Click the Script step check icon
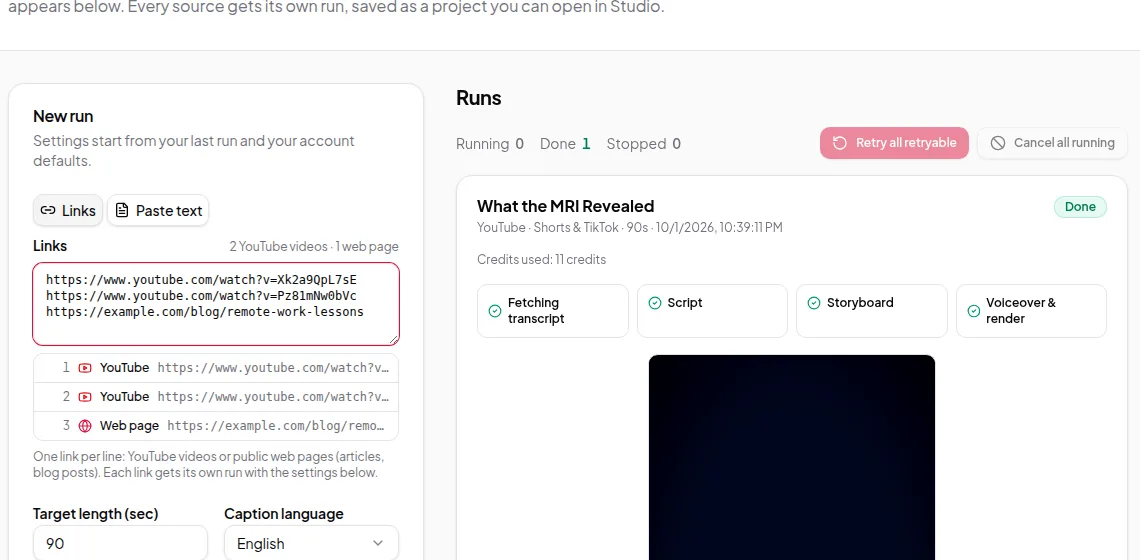Image resolution: width=1140 pixels, height=560 pixels. tap(654, 303)
